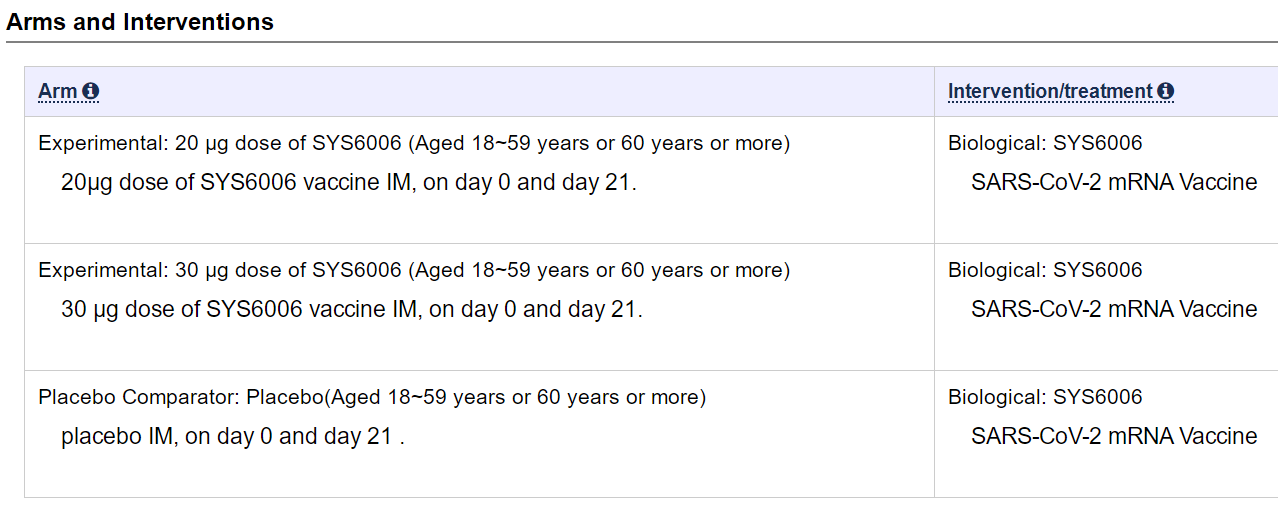Select the Placebo Comparator arm title
The image size is (1278, 510).
[372, 397]
